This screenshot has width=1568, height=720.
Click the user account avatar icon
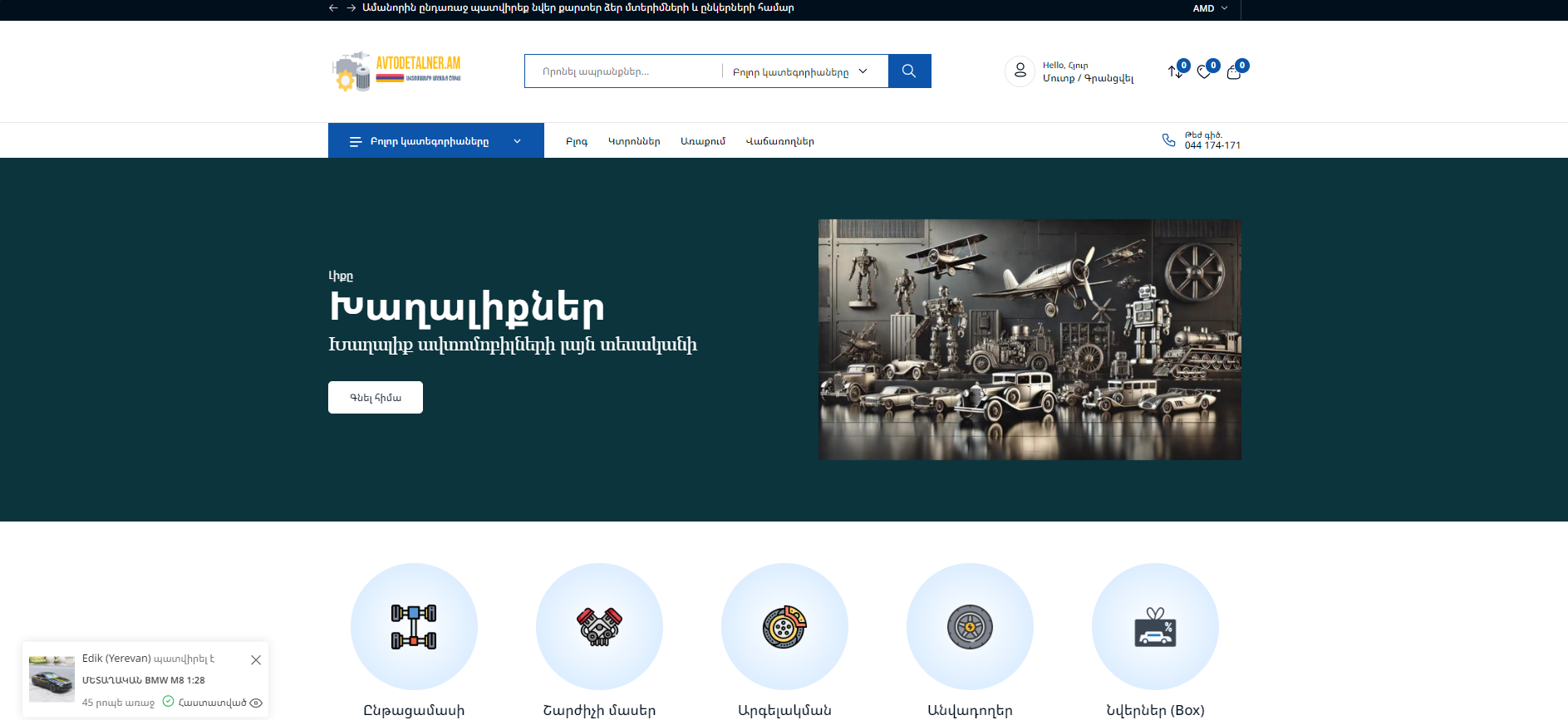coord(1020,71)
